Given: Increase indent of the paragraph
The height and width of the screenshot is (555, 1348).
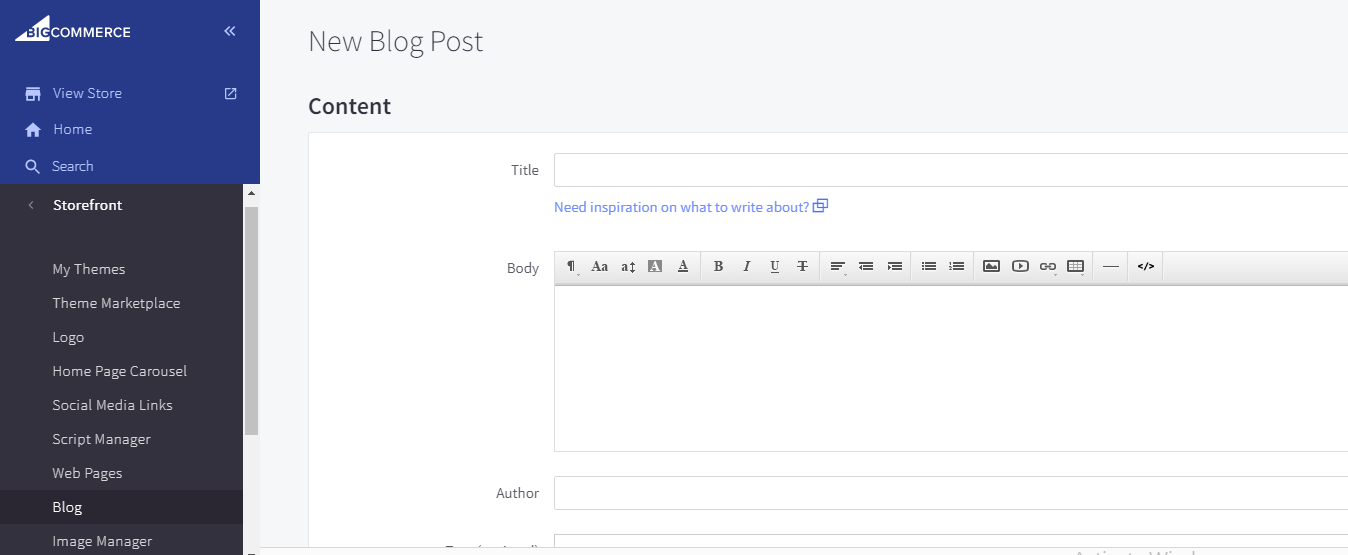Looking at the screenshot, I should (894, 266).
